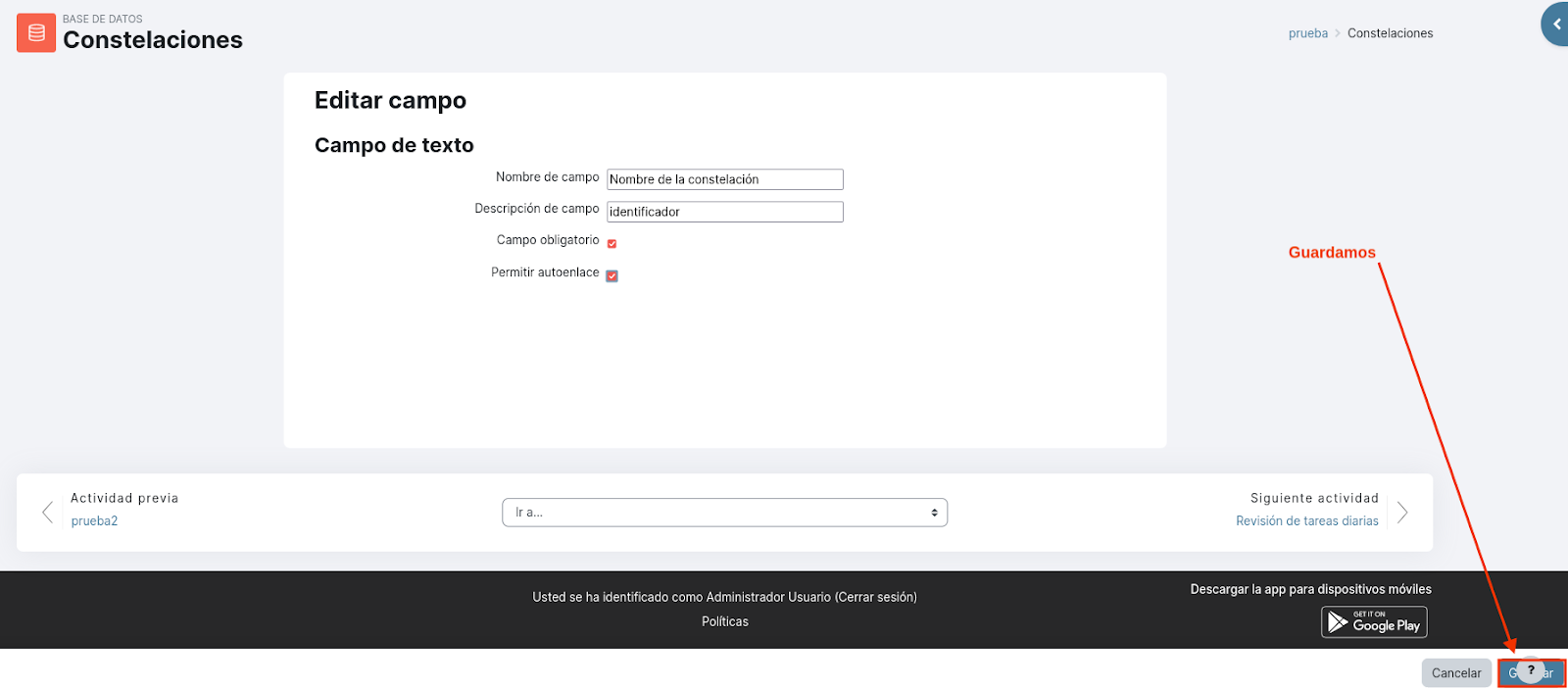This screenshot has width=1568, height=689.
Task: Click the Constelaciones breadcrumb text
Action: click(1390, 33)
